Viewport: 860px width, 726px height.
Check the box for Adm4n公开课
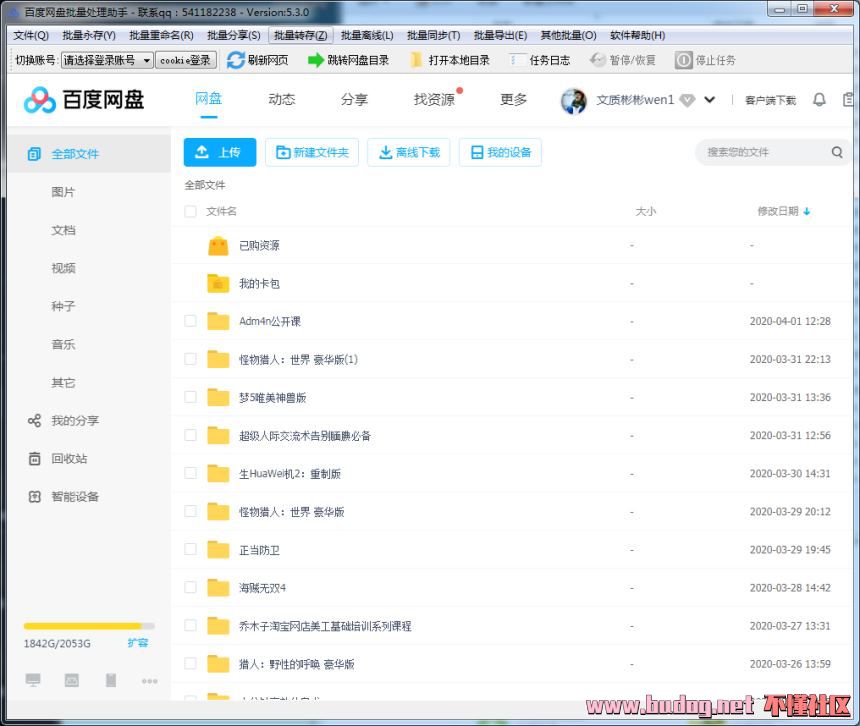click(190, 321)
